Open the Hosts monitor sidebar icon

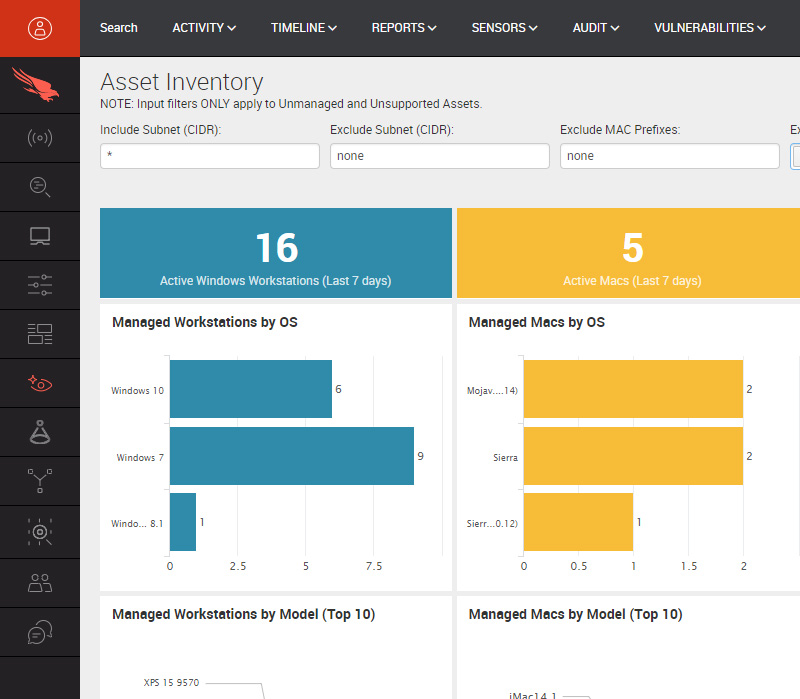tap(40, 236)
